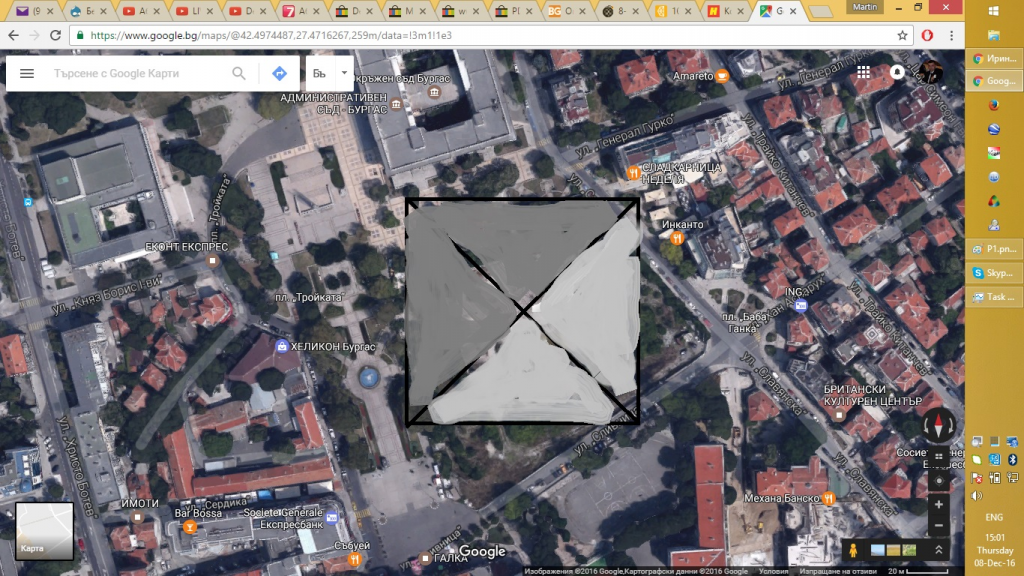The image size is (1024, 576).
Task: Switch to map view with Карта thumbnail
Action: pyautogui.click(x=44, y=531)
